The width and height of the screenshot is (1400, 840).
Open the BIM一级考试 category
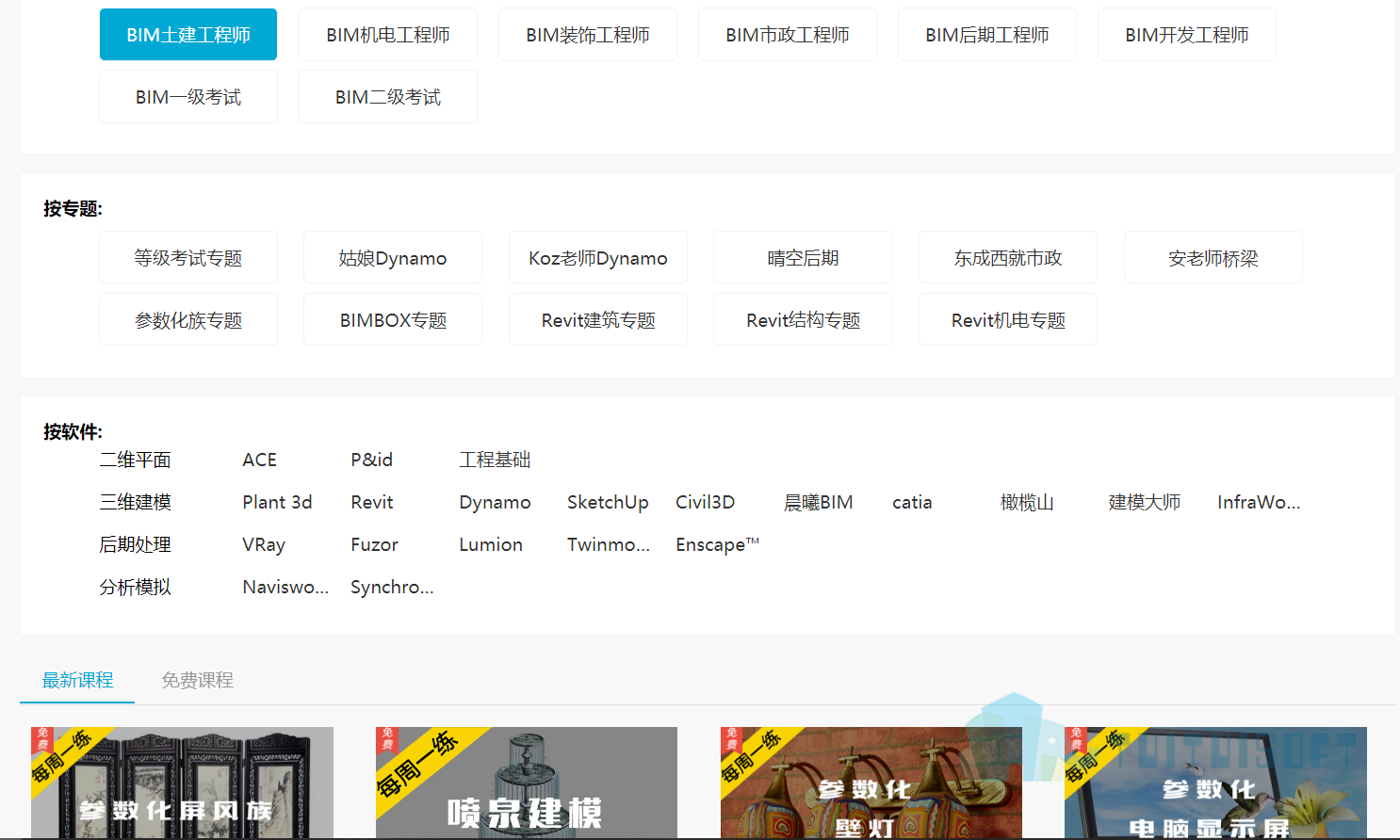point(188,97)
